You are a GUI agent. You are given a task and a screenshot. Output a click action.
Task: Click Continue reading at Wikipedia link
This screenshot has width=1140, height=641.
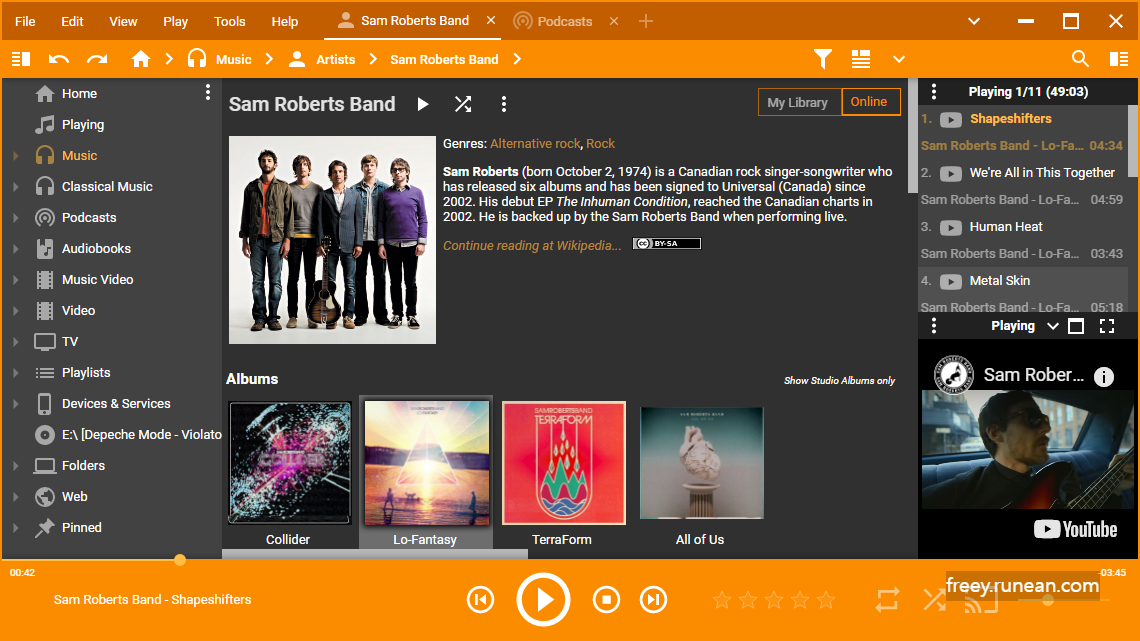coord(532,246)
